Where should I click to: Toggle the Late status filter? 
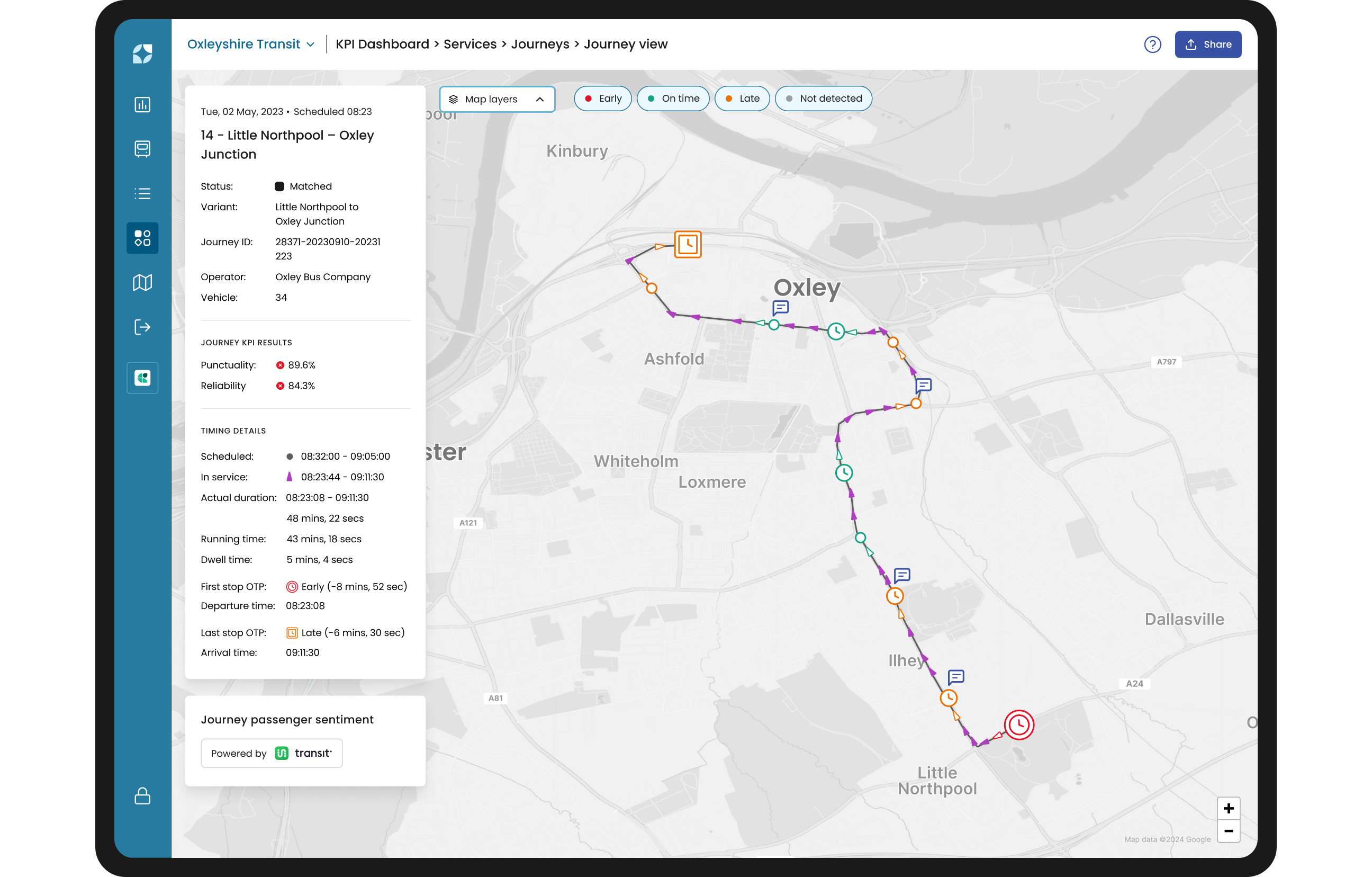point(742,98)
